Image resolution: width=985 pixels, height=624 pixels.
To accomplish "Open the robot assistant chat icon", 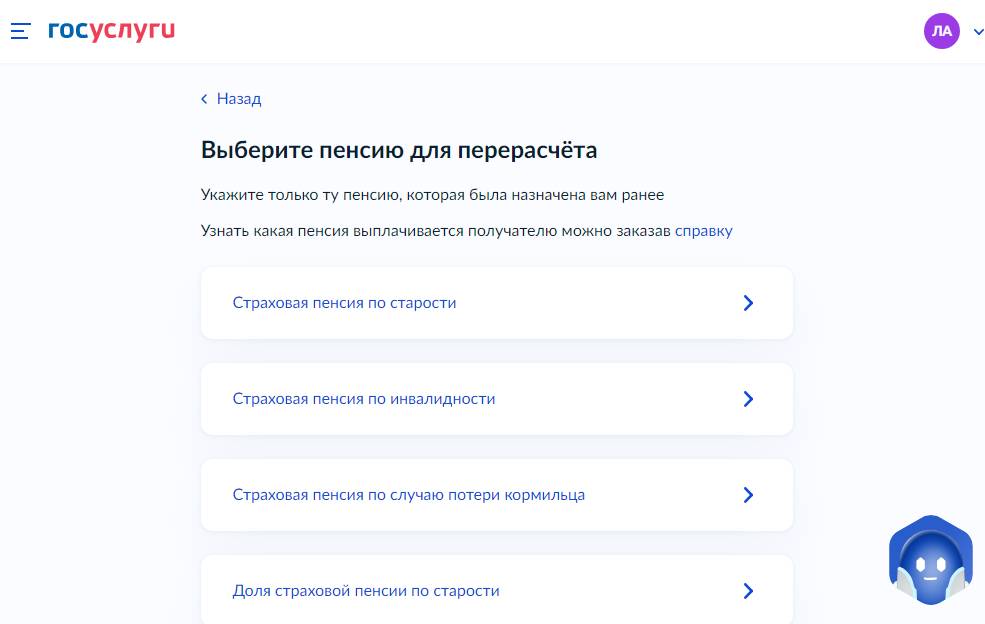I will click(x=930, y=560).
